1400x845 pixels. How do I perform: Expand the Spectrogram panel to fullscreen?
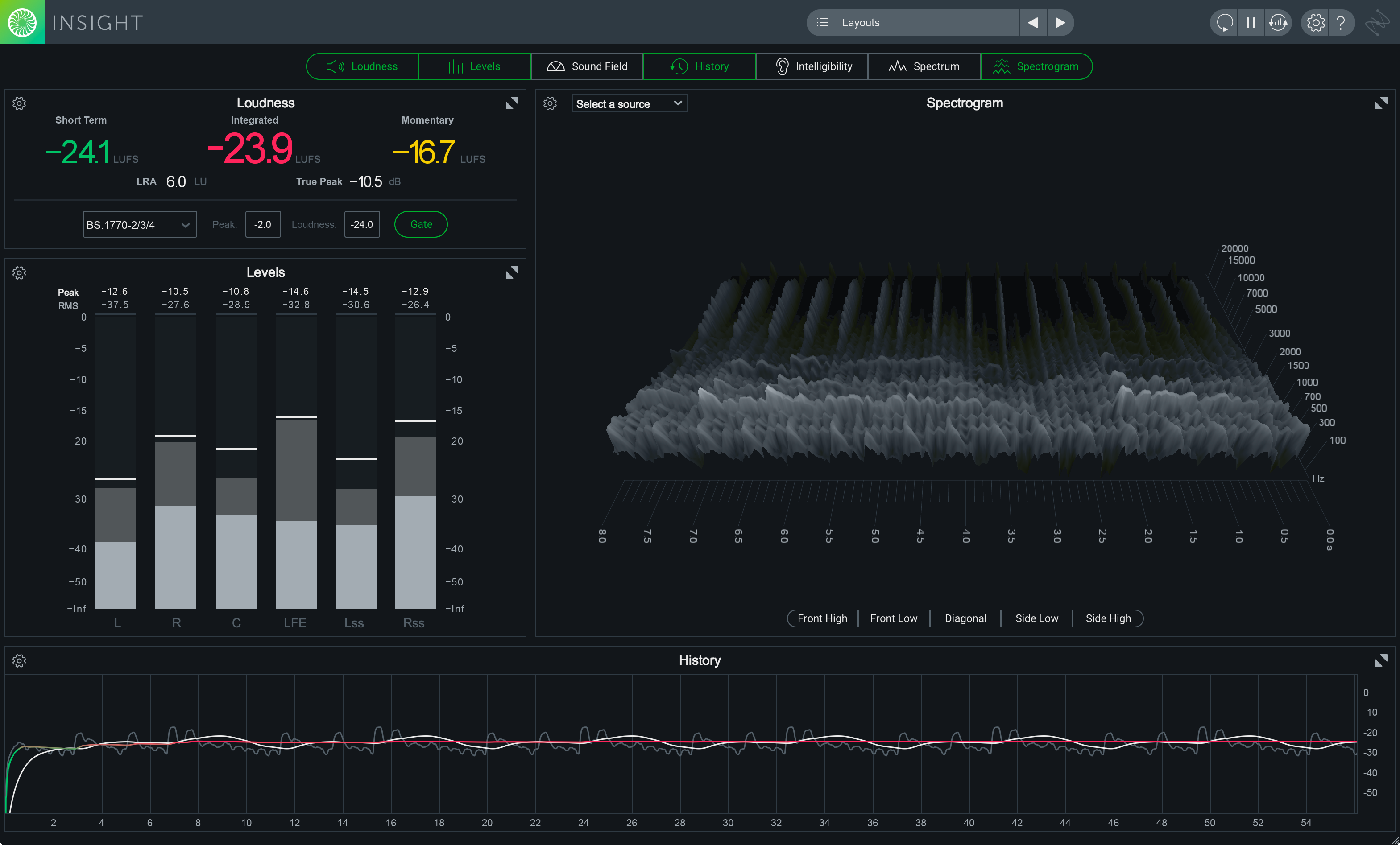[x=1382, y=103]
